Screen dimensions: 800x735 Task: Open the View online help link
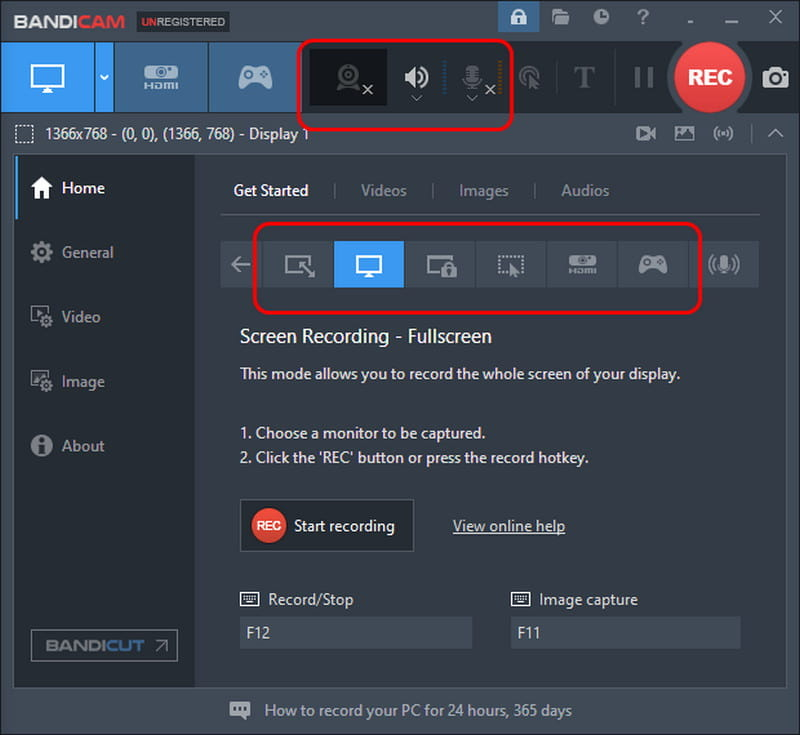point(509,526)
